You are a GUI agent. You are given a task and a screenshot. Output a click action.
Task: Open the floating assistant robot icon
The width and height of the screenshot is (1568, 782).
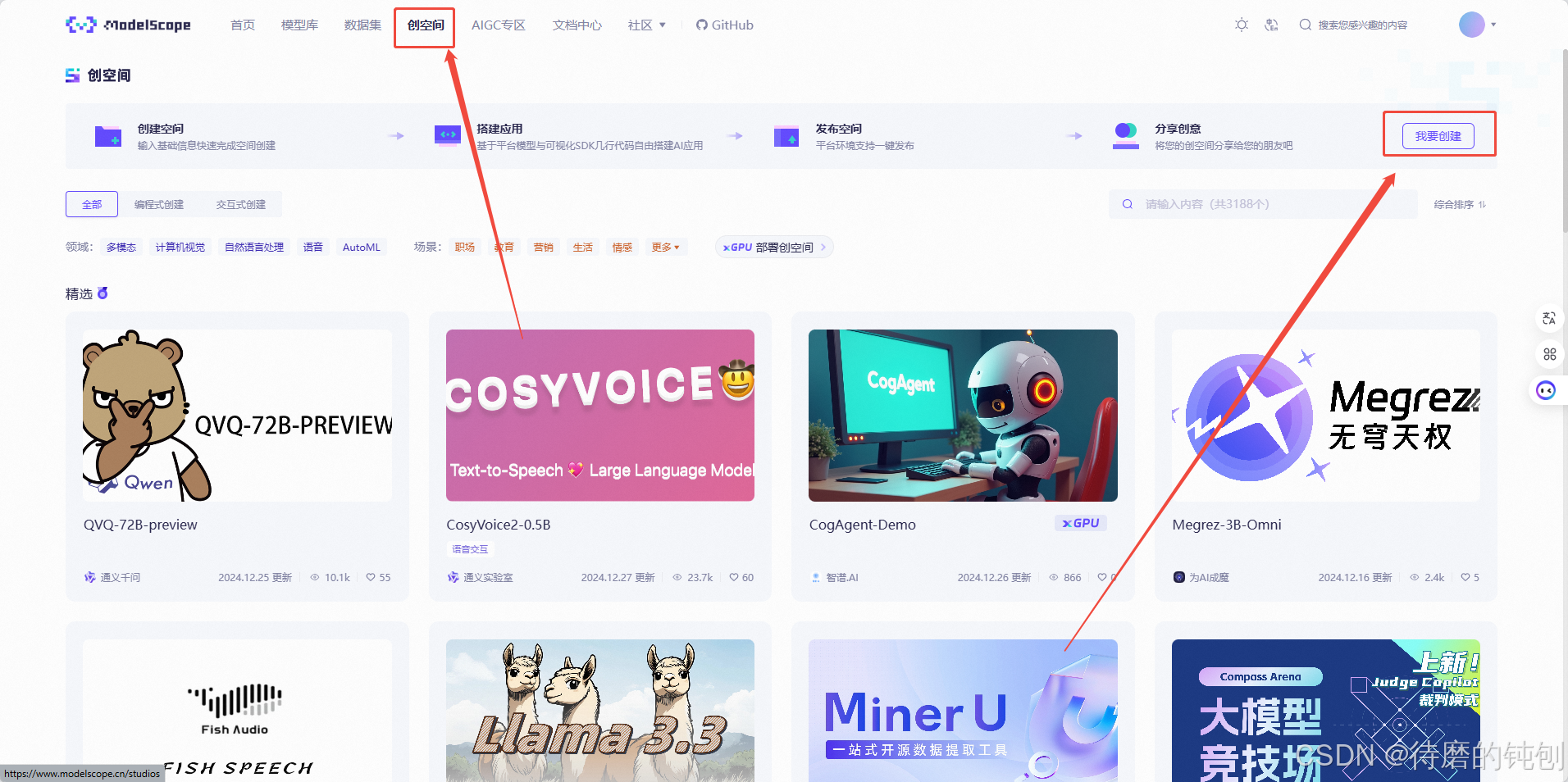(x=1546, y=390)
